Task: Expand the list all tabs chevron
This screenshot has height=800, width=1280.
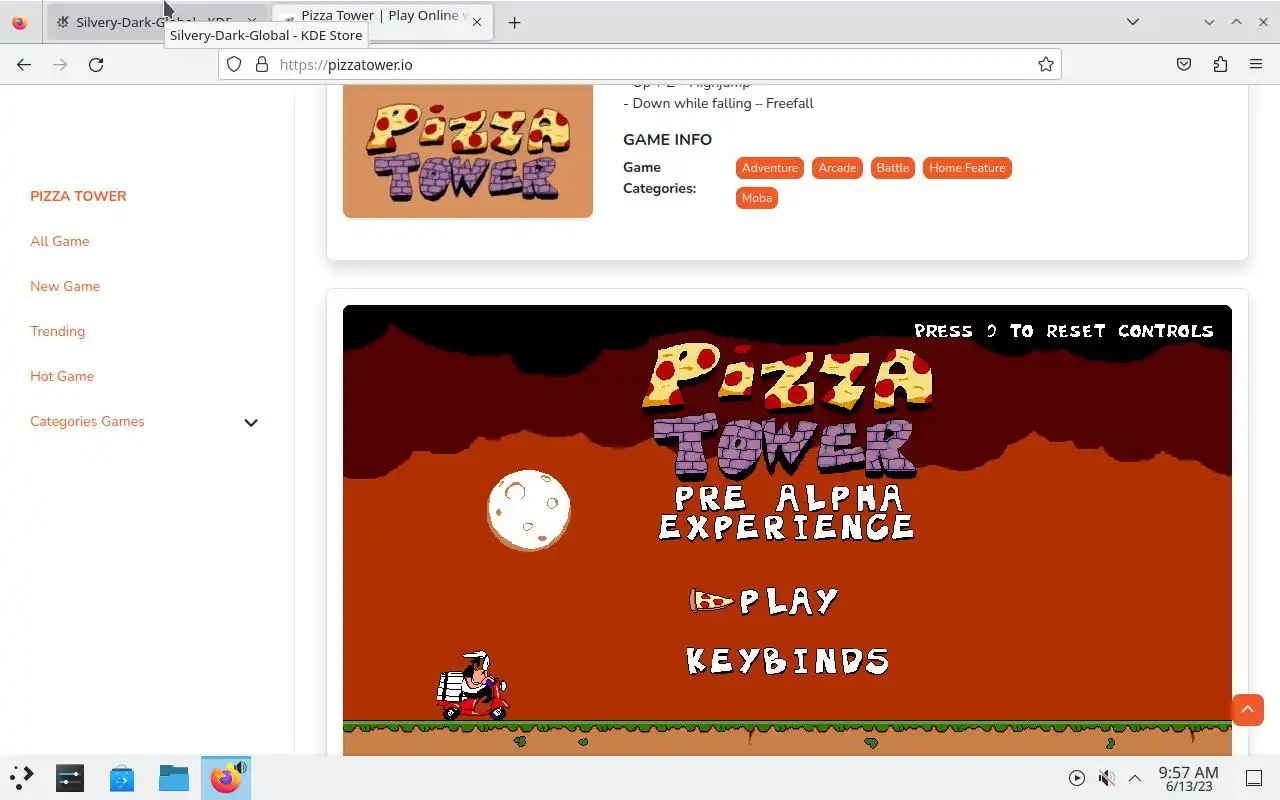Action: click(1132, 22)
